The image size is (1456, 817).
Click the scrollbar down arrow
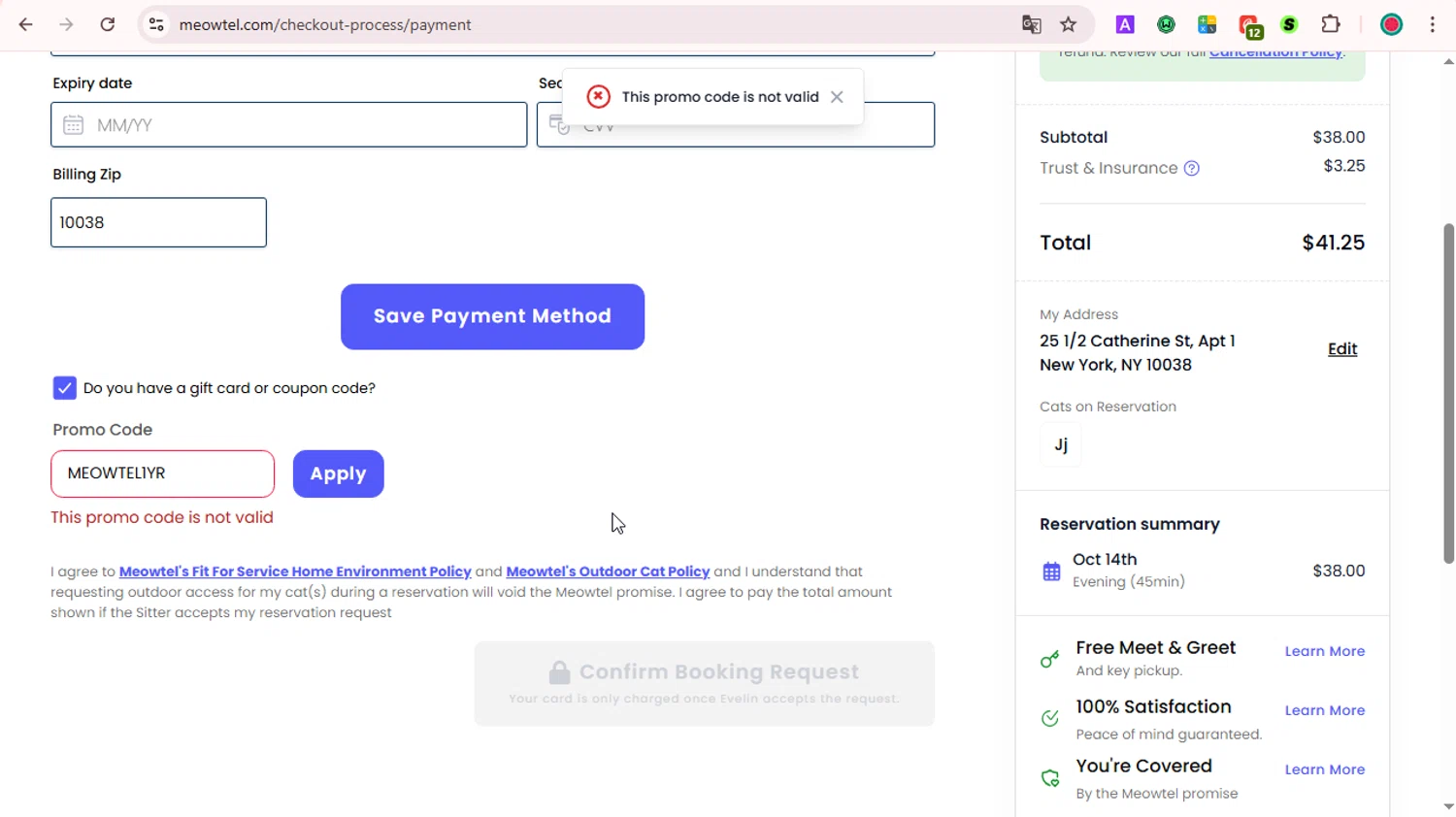coord(1448,806)
